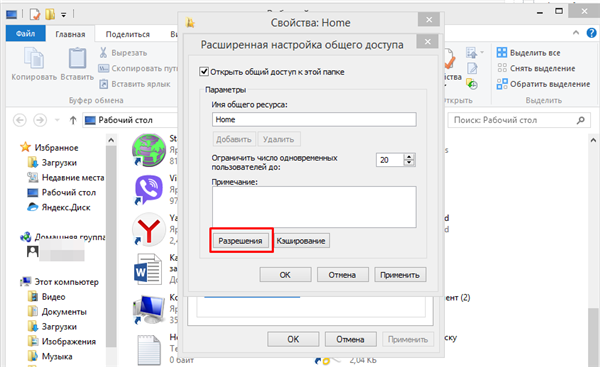The image size is (600, 367).
Task: Go up one folder level arrow
Action: pyautogui.click(x=73, y=120)
